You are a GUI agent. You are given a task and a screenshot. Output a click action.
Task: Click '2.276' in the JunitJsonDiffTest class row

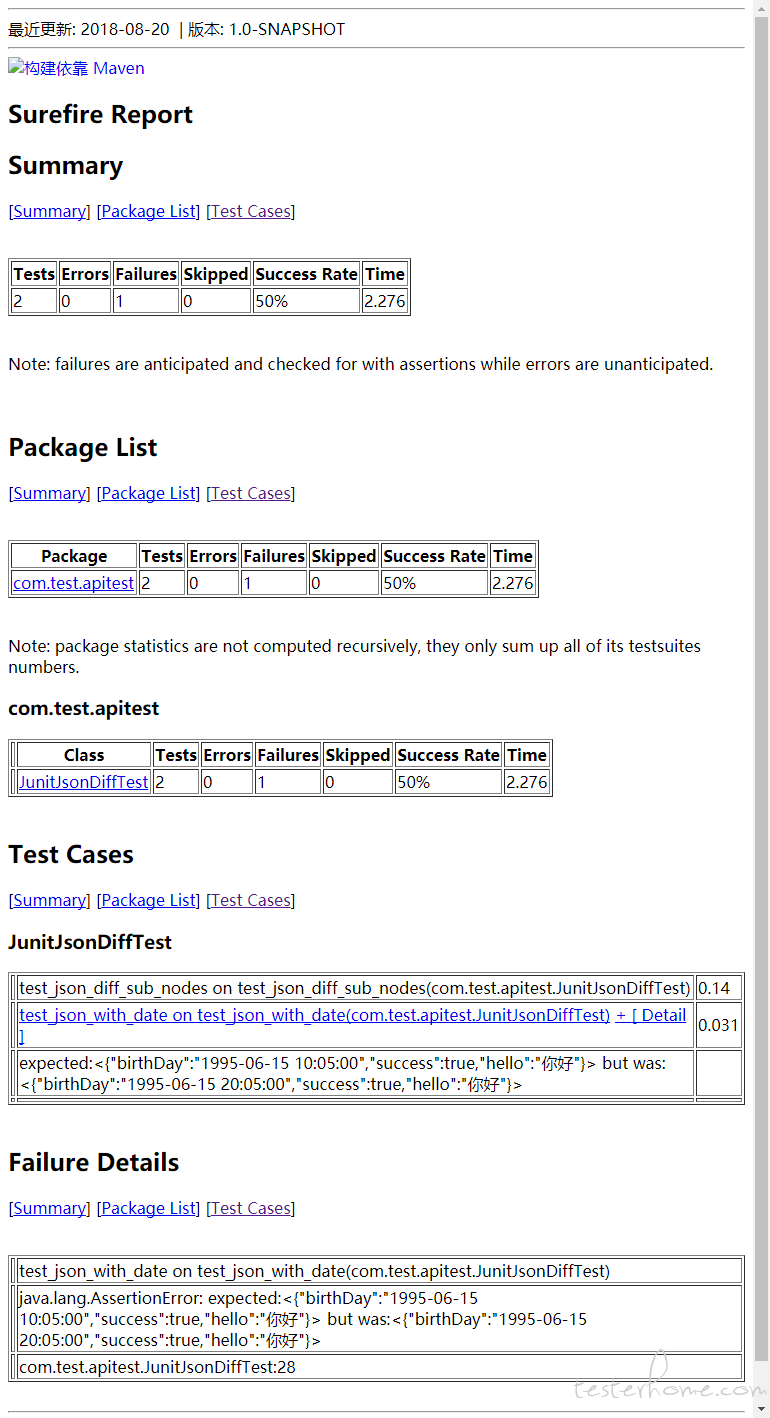tap(527, 782)
